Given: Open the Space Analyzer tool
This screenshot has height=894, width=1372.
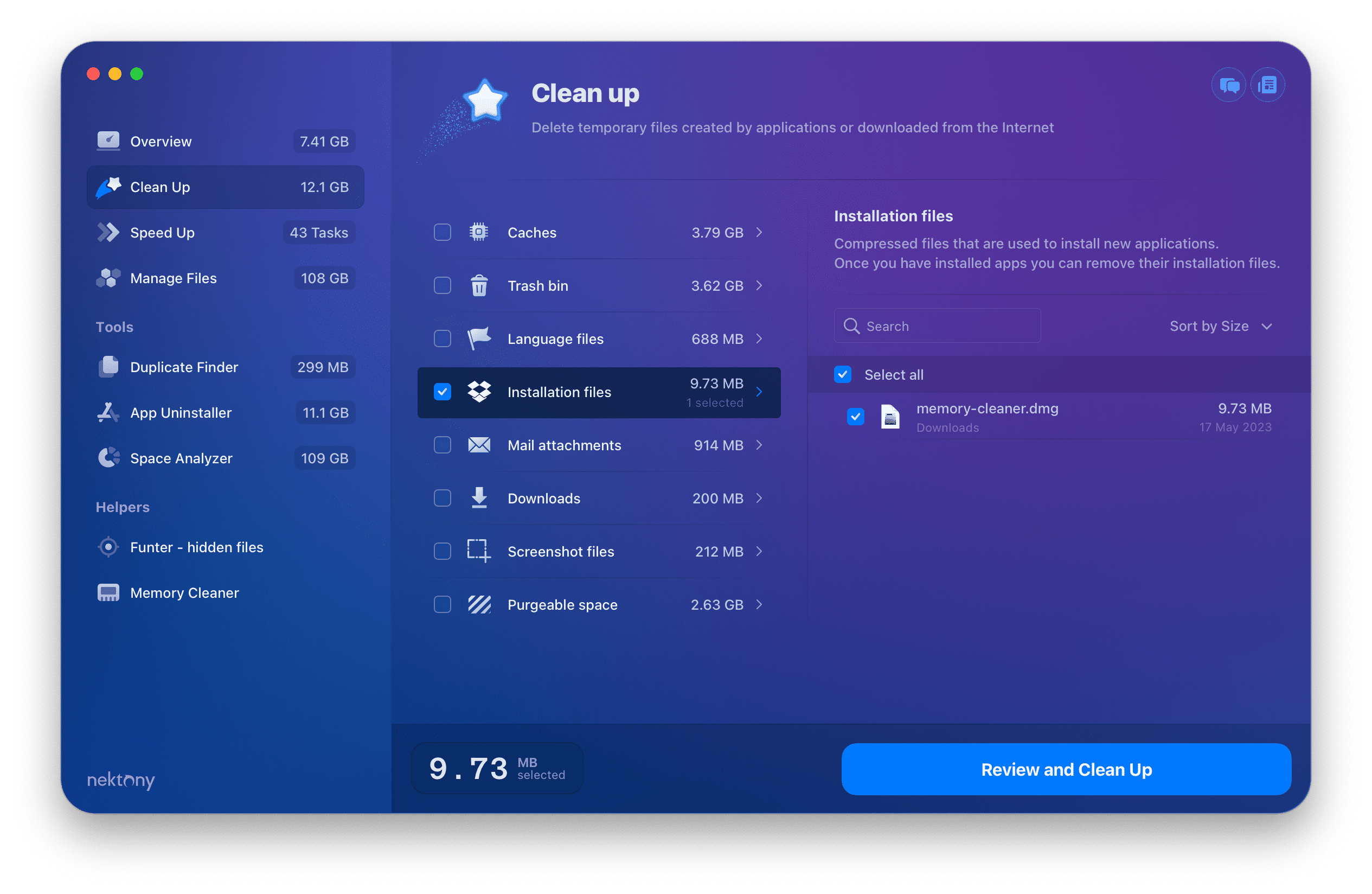Looking at the screenshot, I should (x=182, y=458).
